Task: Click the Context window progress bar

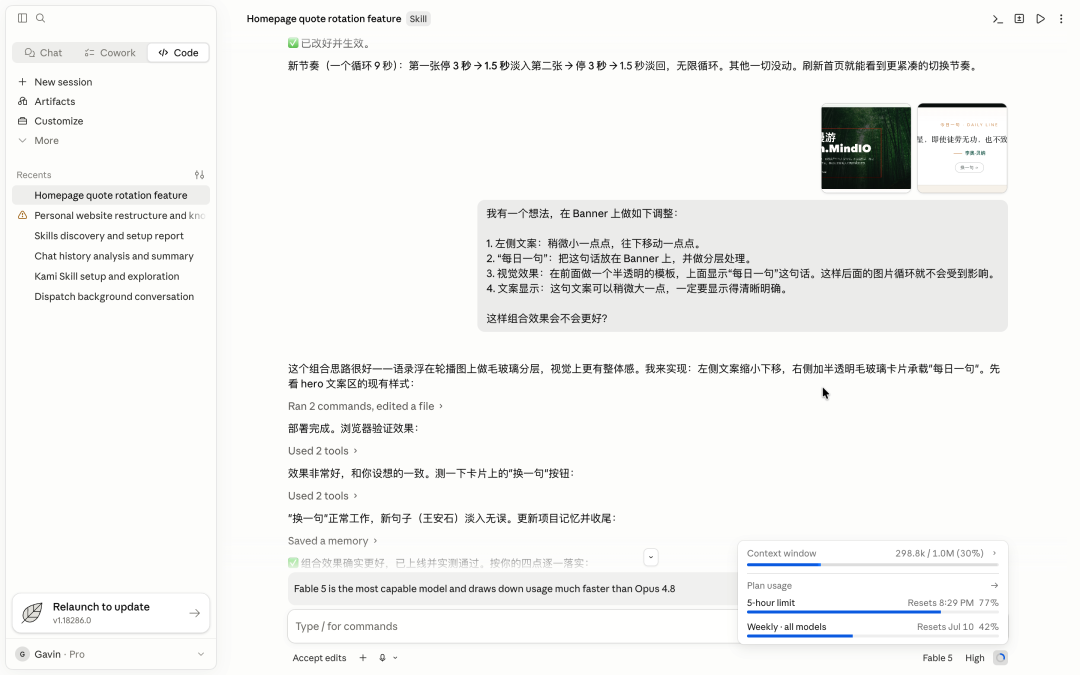Action: [x=872, y=565]
